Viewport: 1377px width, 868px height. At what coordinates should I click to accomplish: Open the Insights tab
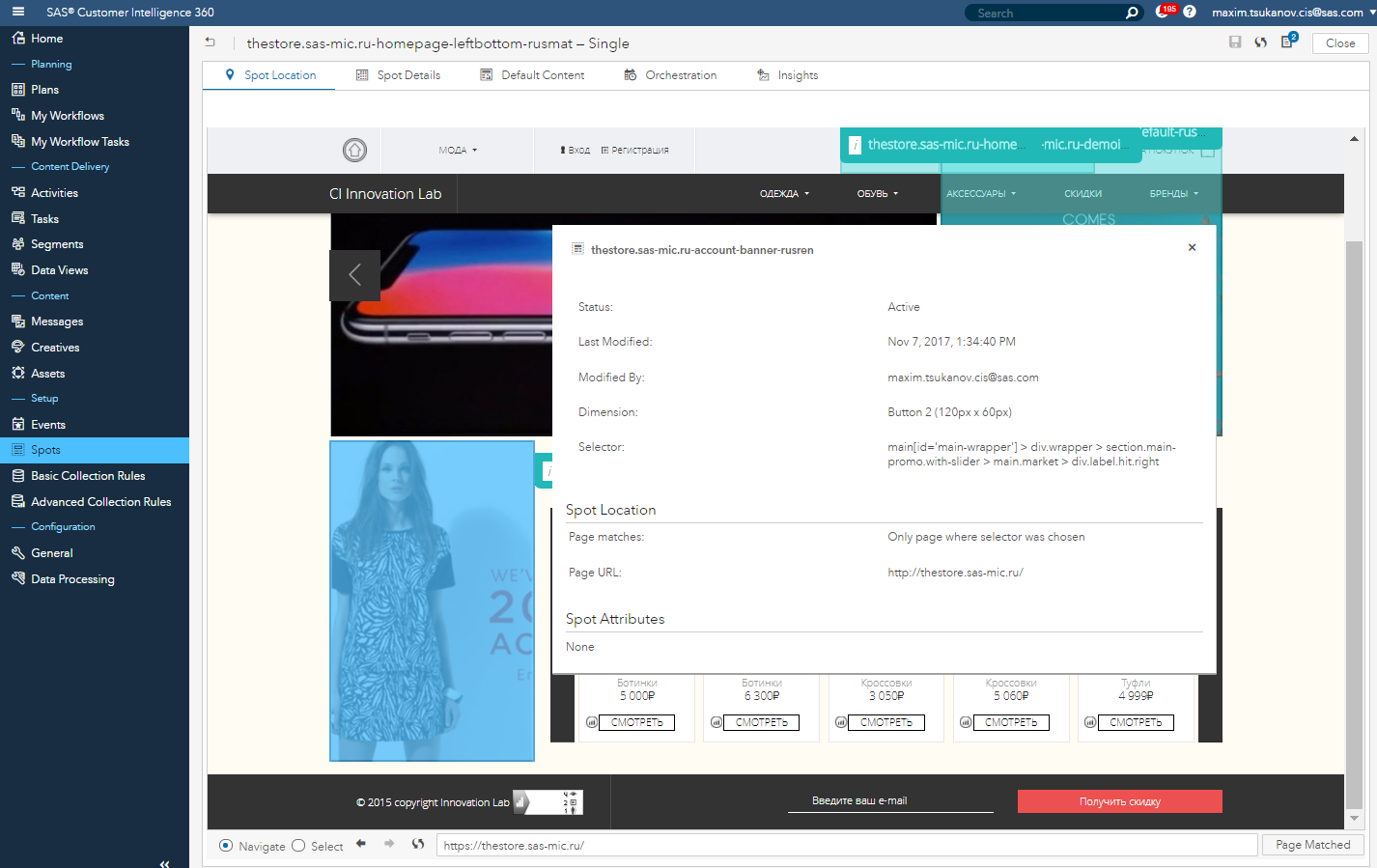pos(787,75)
